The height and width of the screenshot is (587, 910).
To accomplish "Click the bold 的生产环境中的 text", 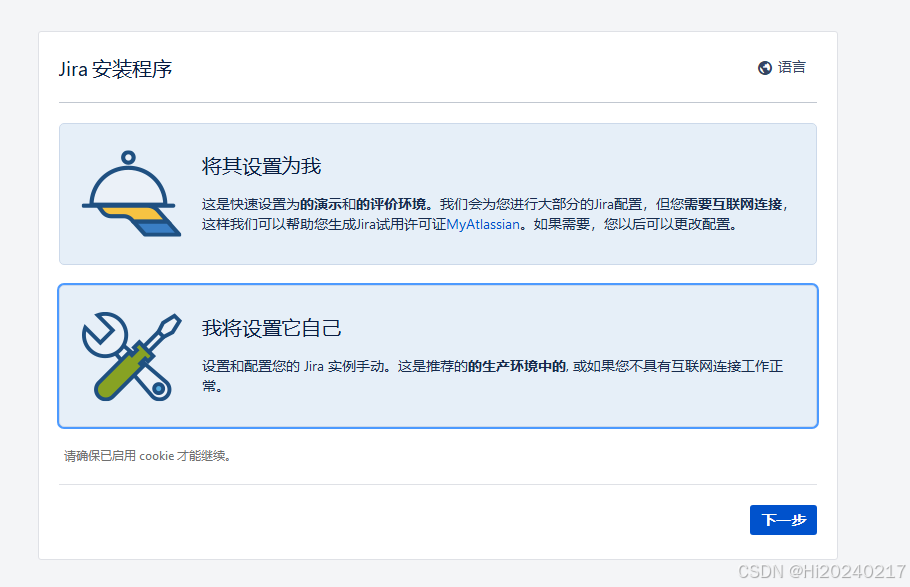I will click(x=517, y=366).
